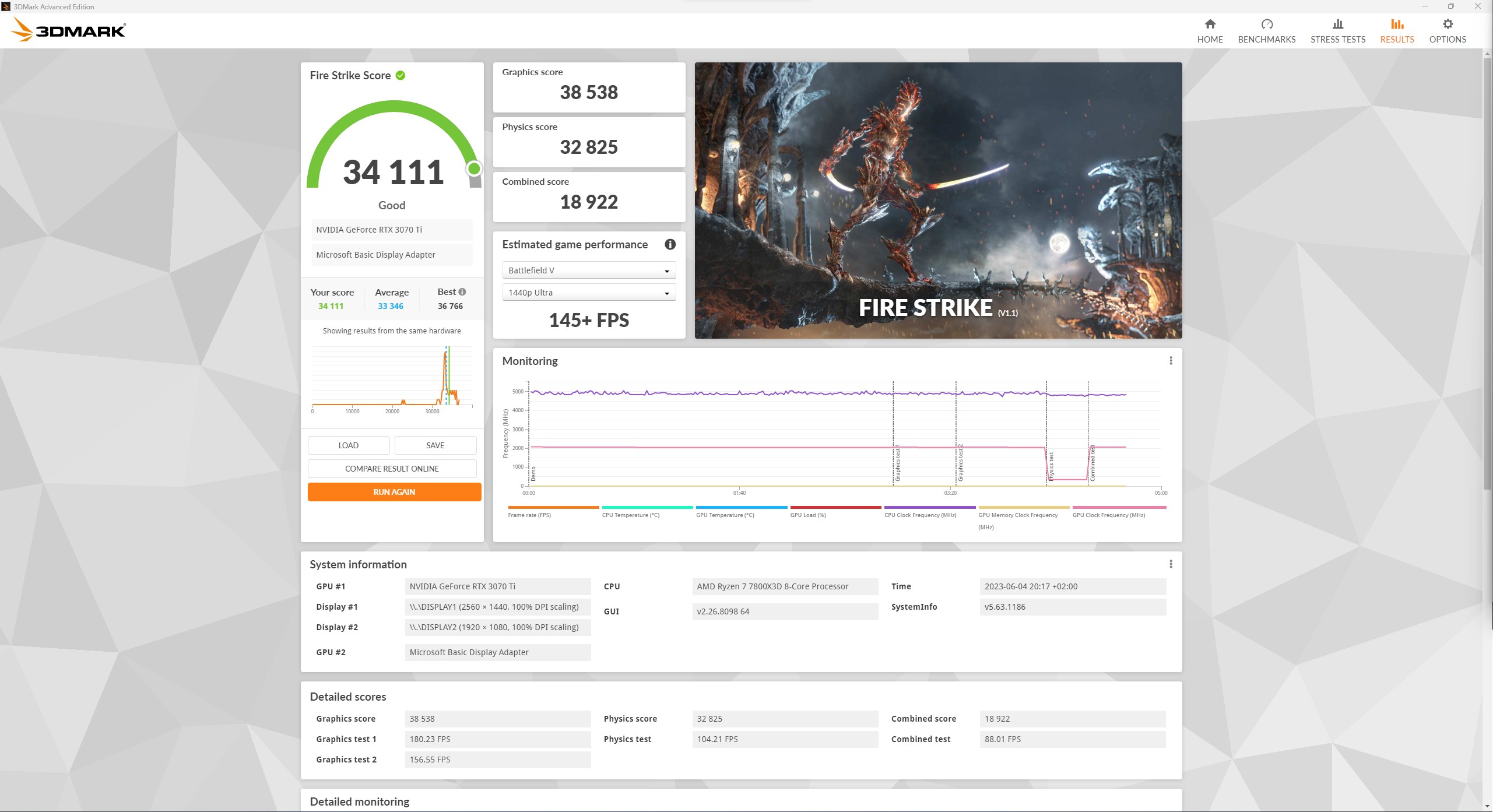The image size is (1493, 812).
Task: Open the System information three-dot menu
Action: pos(1170,564)
